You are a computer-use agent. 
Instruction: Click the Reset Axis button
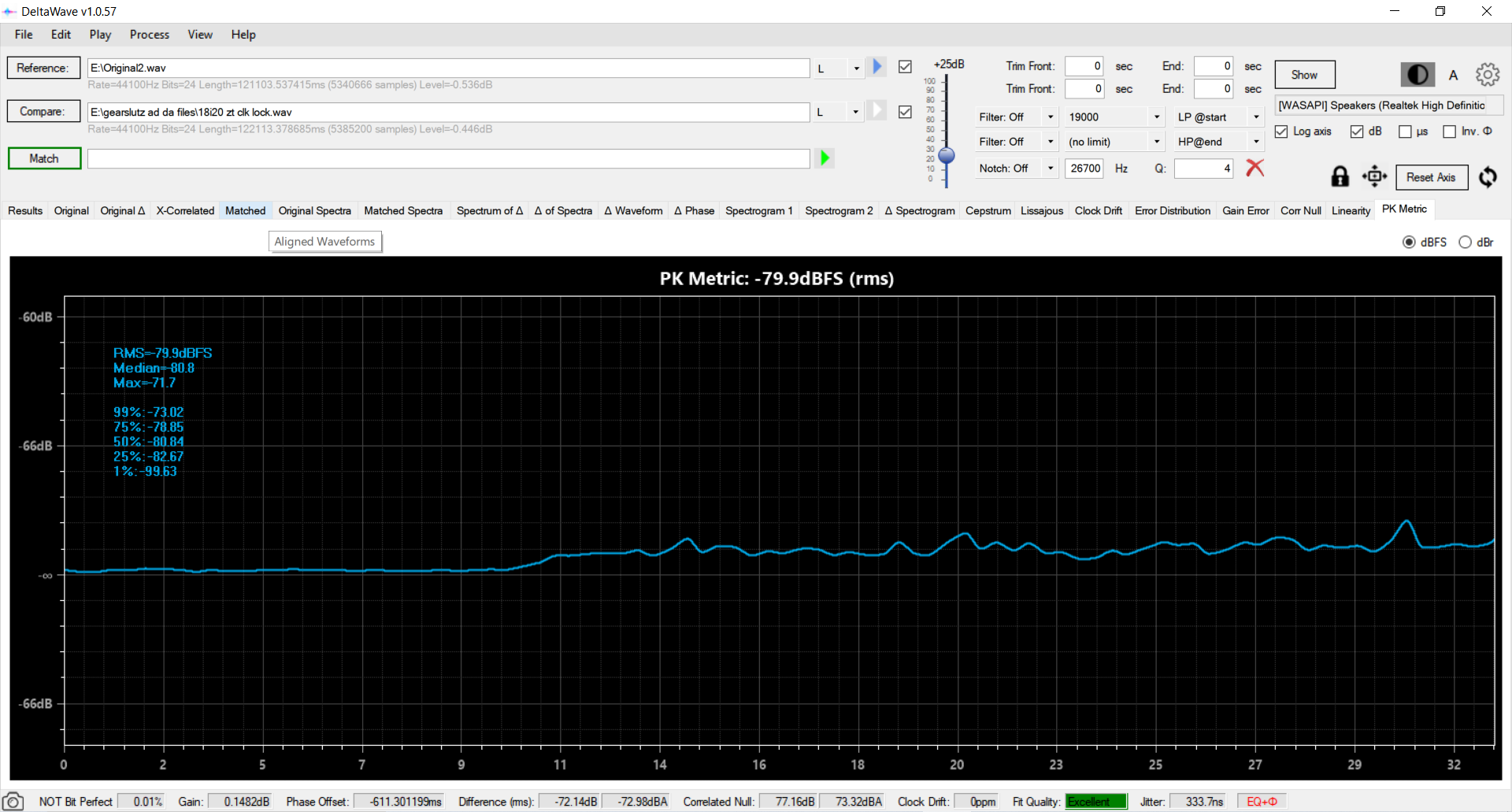pos(1431,177)
